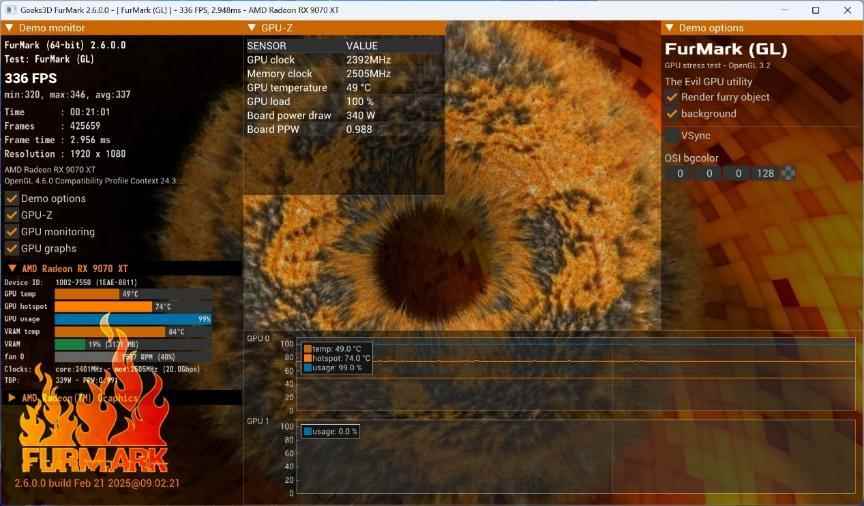Click the temp 49.0 °C legend swatch
Screen dimensions: 864x506
click(x=307, y=349)
